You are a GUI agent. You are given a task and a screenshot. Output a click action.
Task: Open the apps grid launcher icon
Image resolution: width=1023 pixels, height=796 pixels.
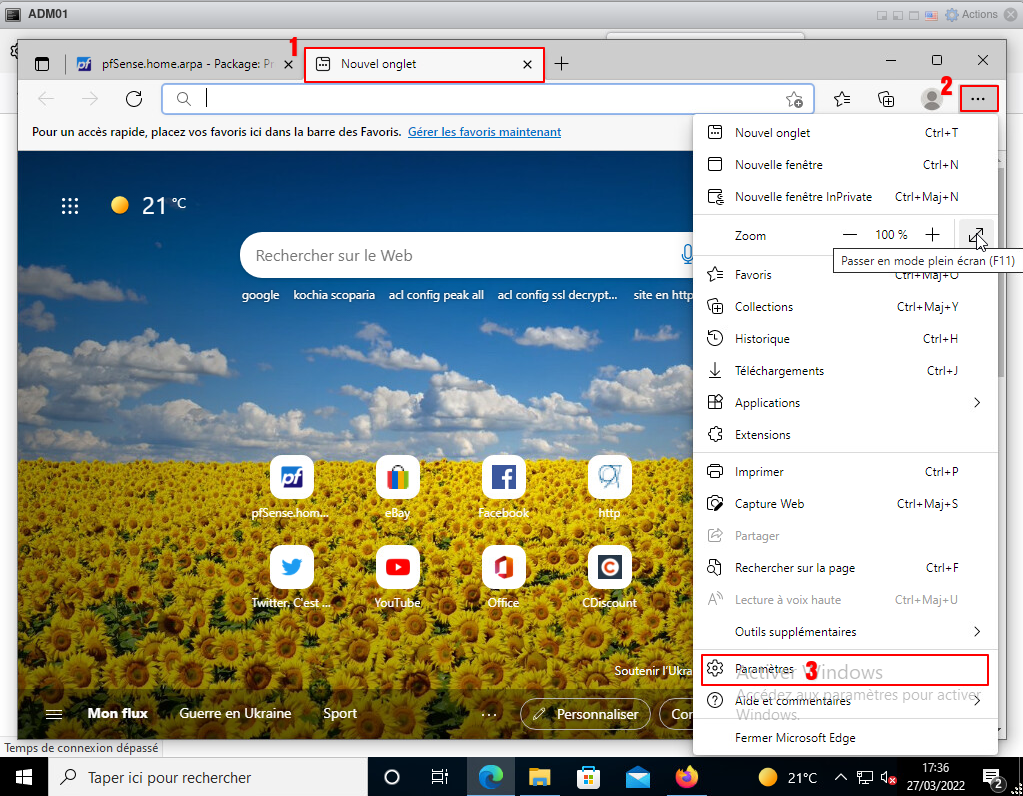click(x=70, y=206)
